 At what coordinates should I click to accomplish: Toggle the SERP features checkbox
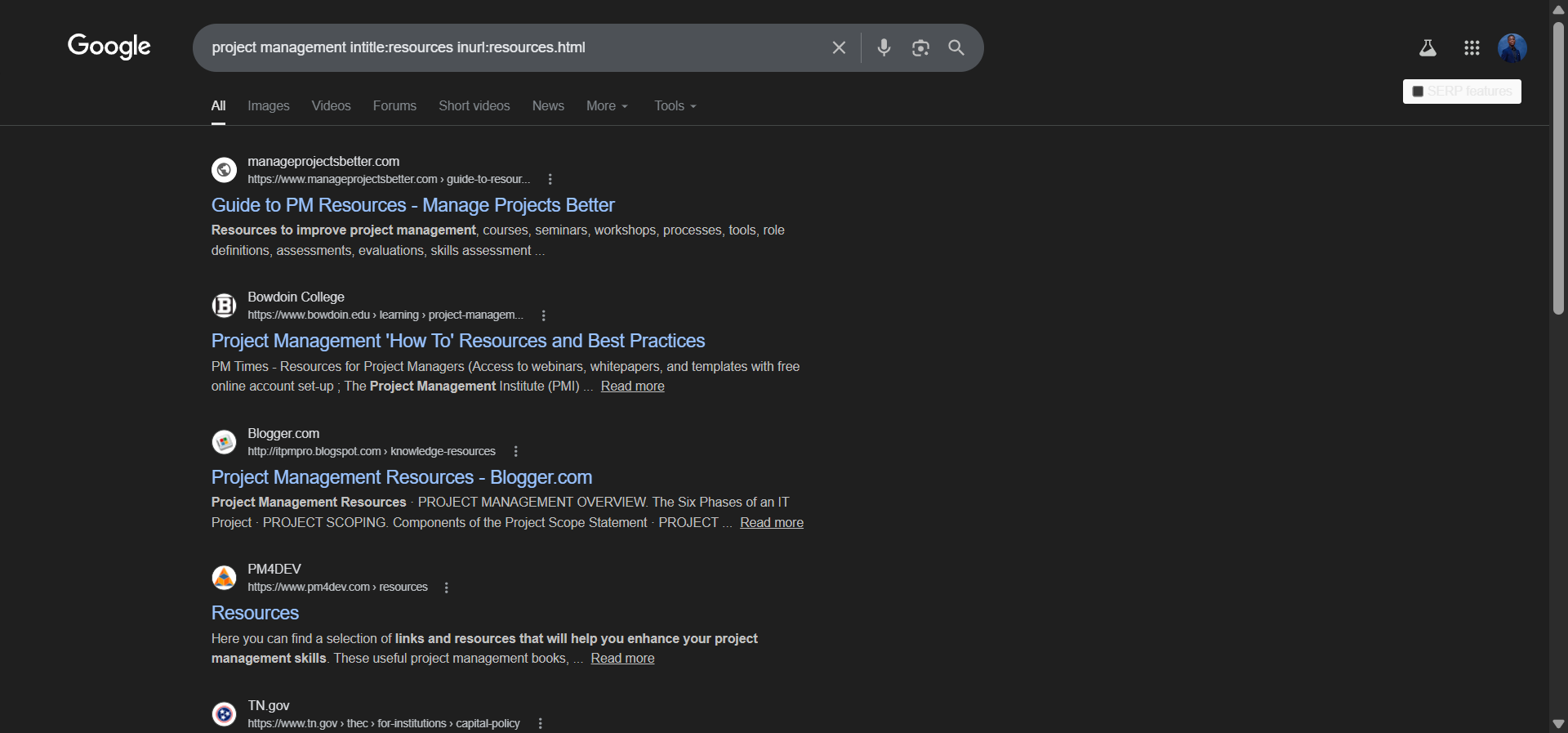[x=1418, y=92]
